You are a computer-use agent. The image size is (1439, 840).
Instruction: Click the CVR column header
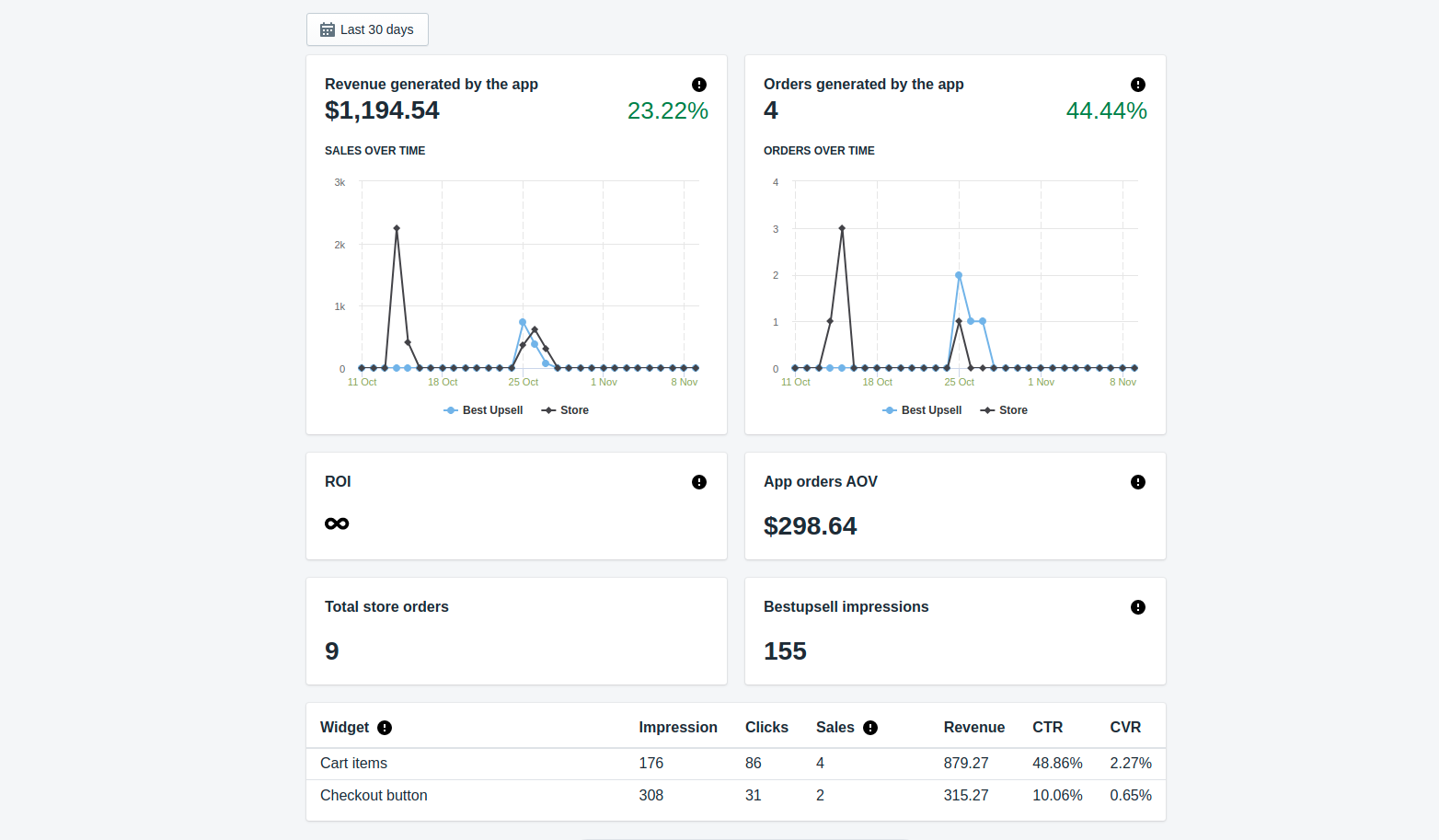[x=1125, y=728]
